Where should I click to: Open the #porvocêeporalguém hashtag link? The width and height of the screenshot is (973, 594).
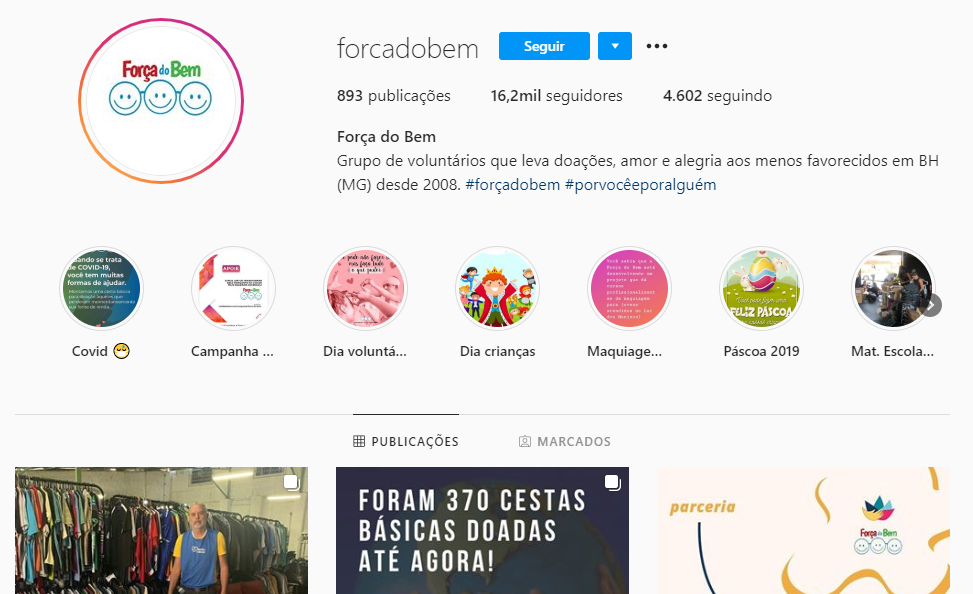[x=640, y=185]
